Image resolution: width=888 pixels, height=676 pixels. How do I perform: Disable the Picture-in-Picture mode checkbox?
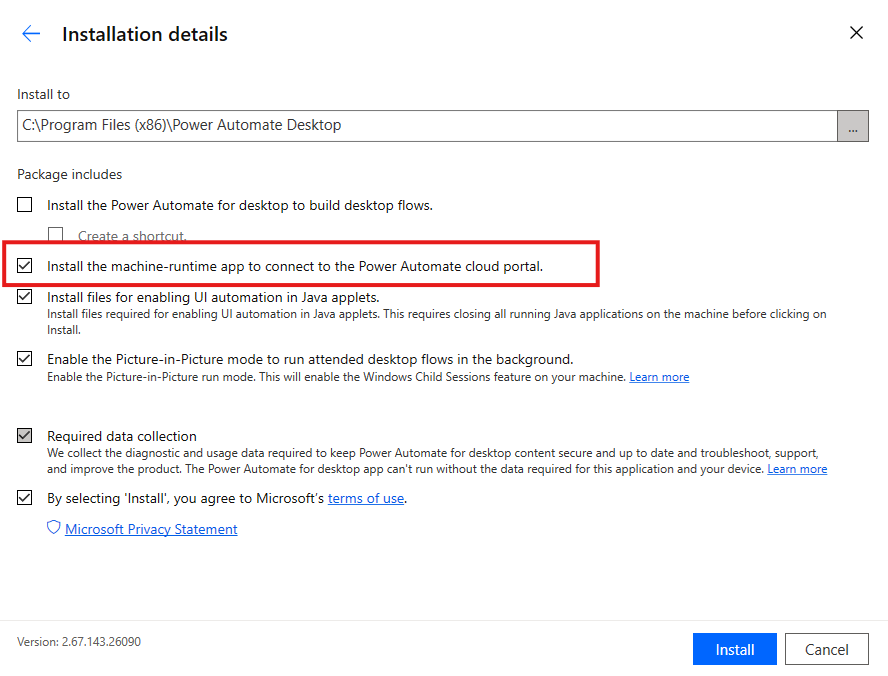24,359
